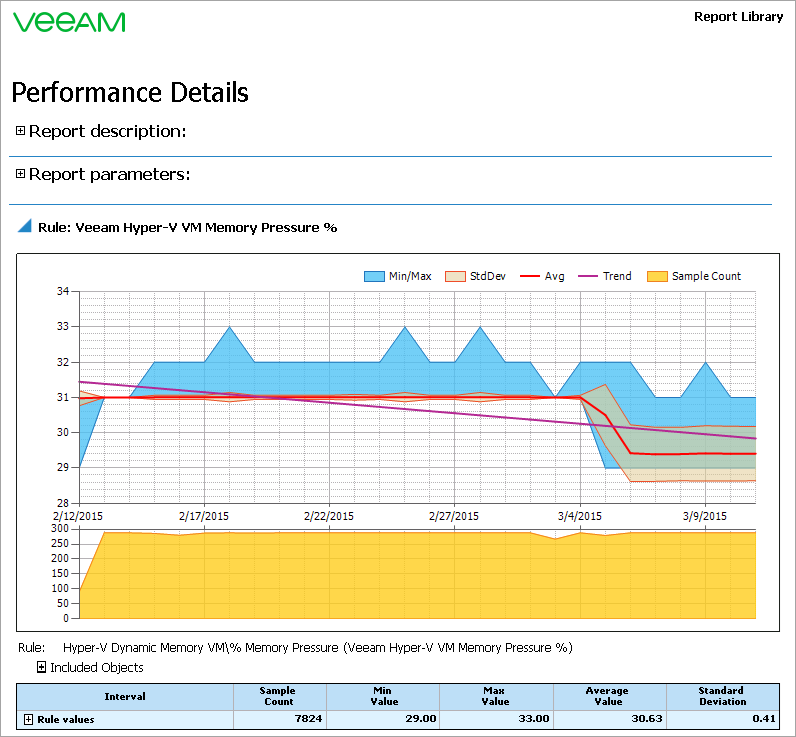Click the Sample Count yellow legend swatch
The height and width of the screenshot is (737, 796).
point(657,277)
